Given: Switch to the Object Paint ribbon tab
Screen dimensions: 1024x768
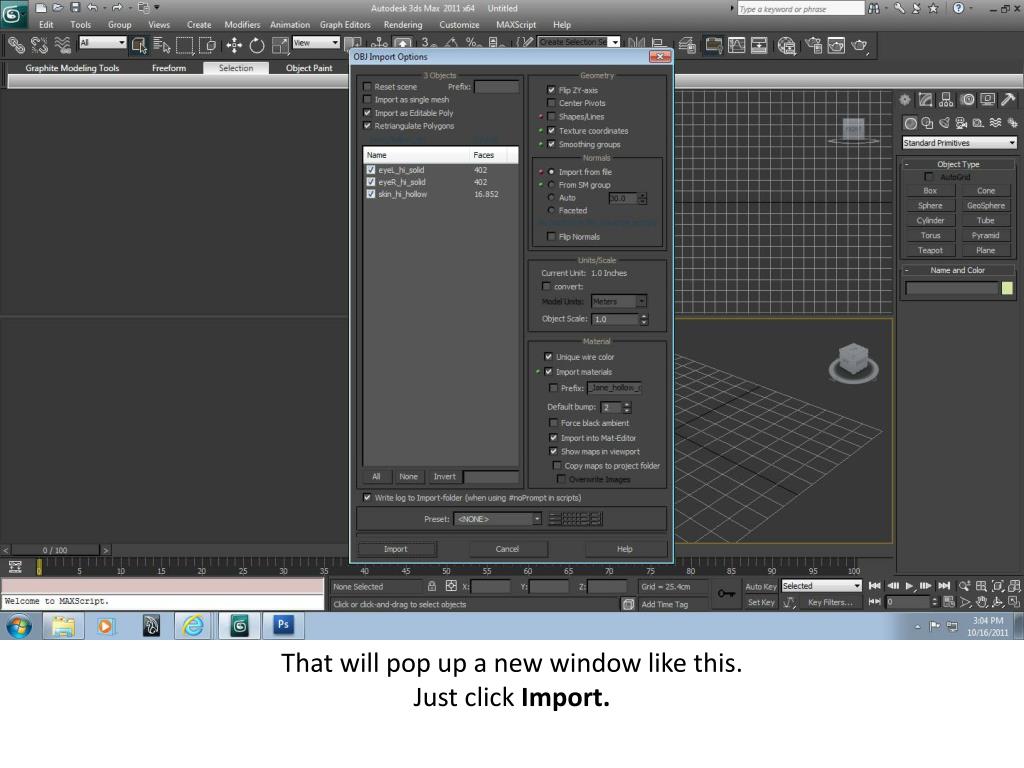Looking at the screenshot, I should [x=309, y=68].
